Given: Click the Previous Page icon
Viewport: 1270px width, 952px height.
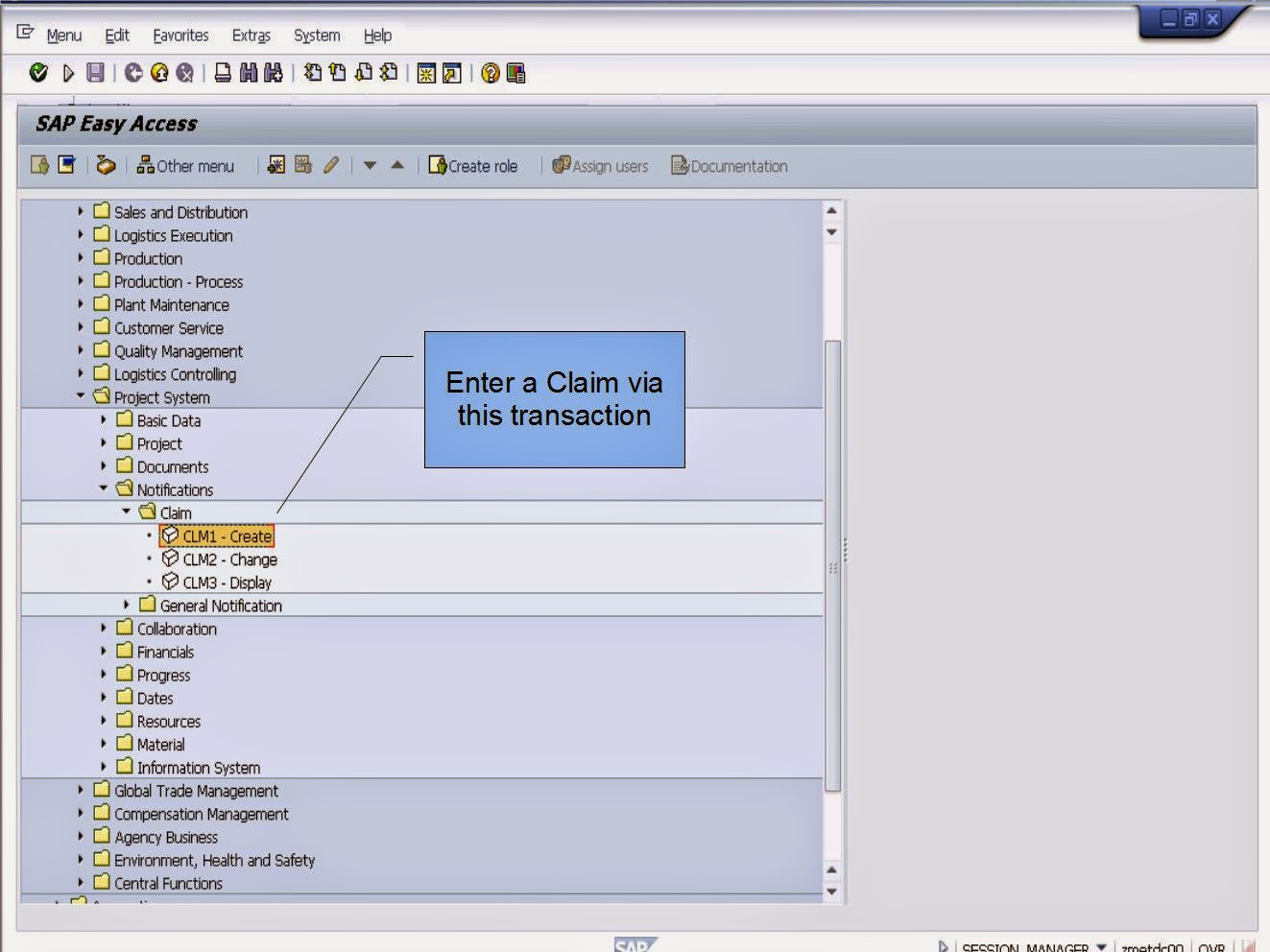Looking at the screenshot, I should point(338,73).
